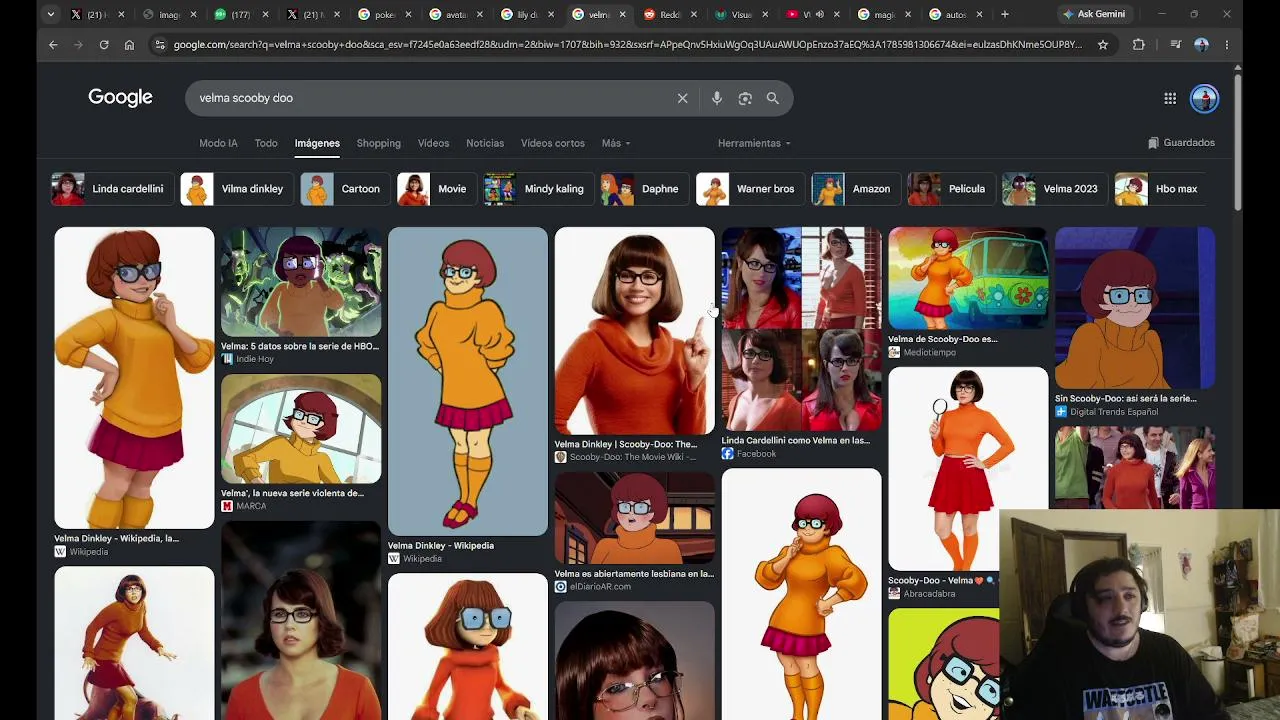This screenshot has height=720, width=1280.
Task: Reload the current page
Action: click(x=103, y=45)
